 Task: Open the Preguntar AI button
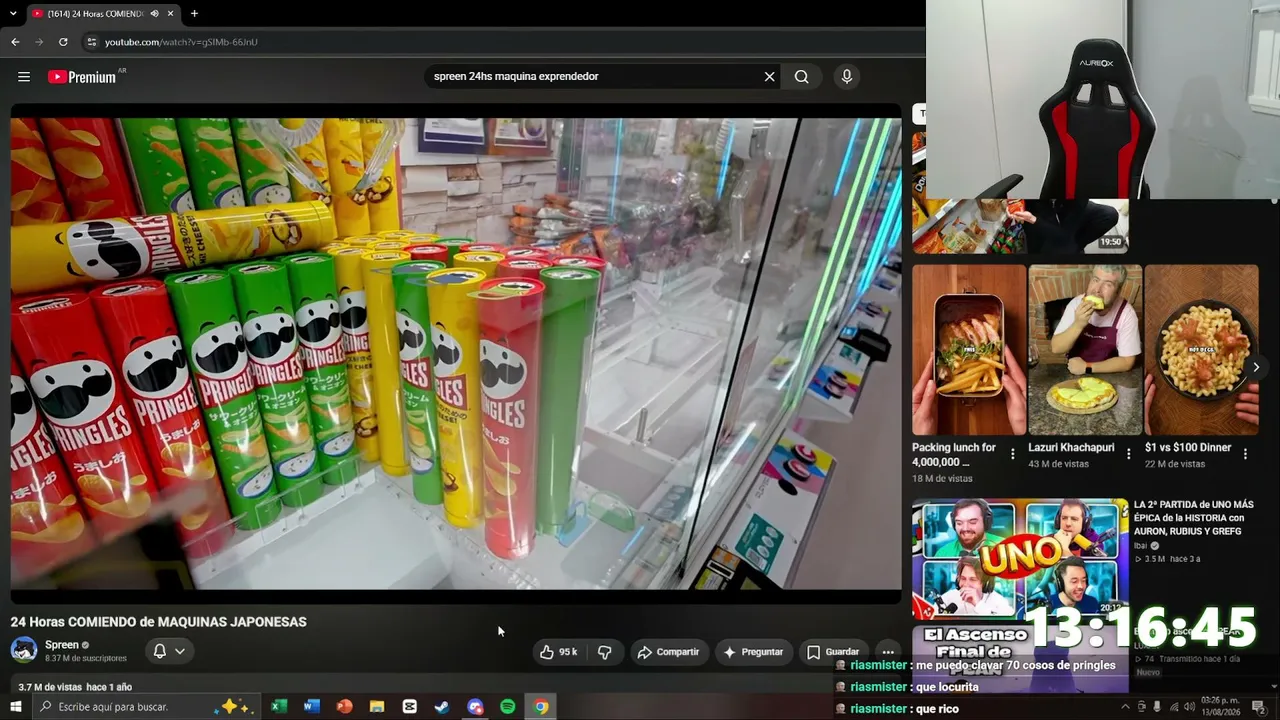coord(753,652)
